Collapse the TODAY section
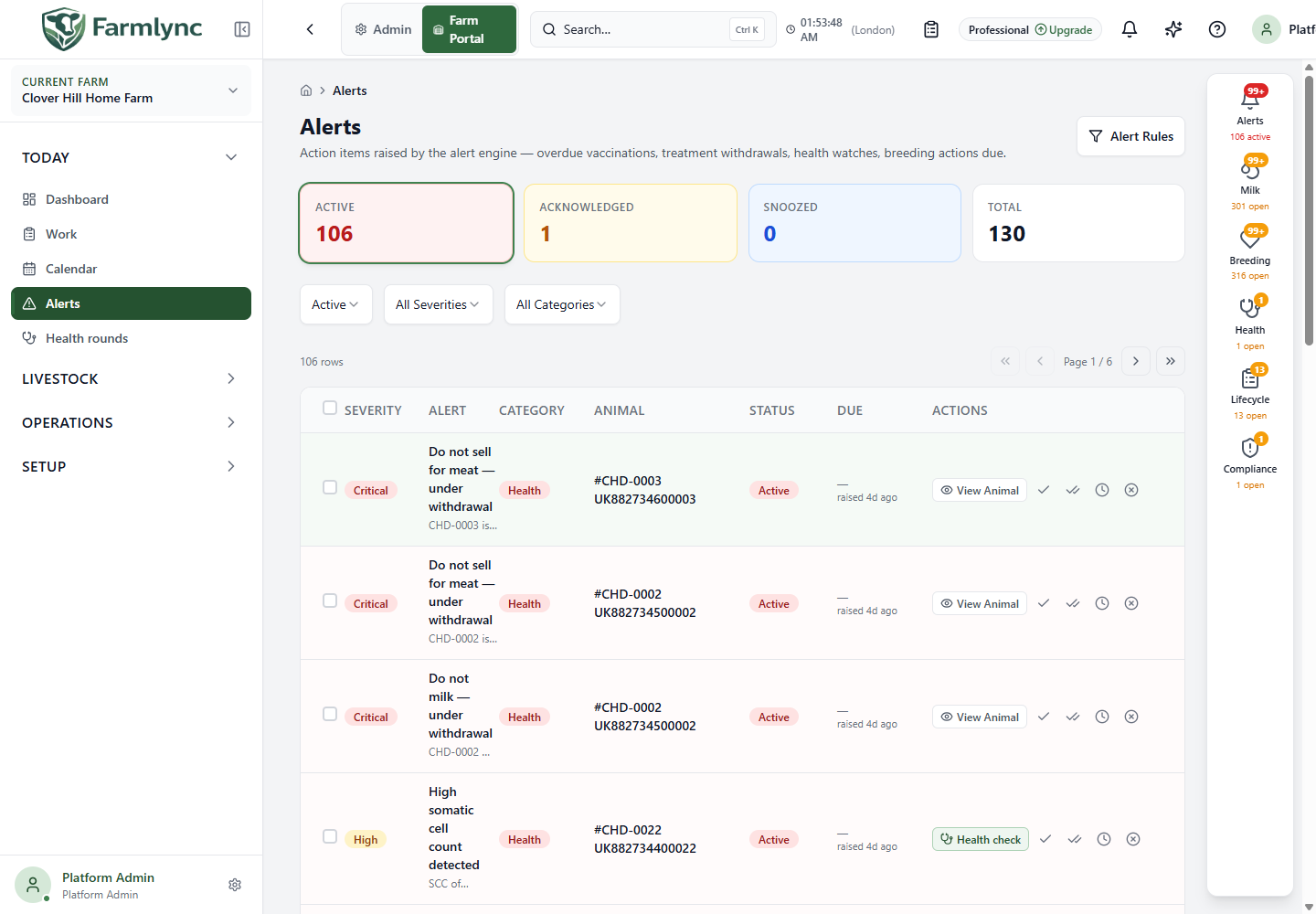 pyautogui.click(x=131, y=157)
